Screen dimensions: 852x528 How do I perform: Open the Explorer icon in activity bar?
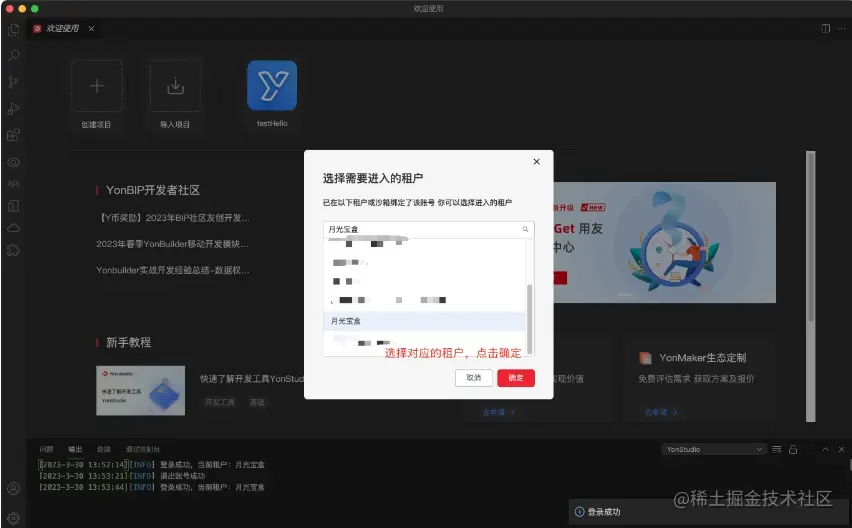[14, 29]
